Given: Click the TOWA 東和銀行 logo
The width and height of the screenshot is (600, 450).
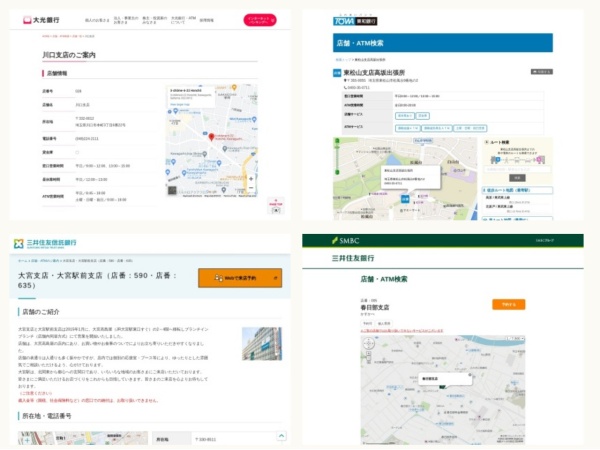Looking at the screenshot, I should [x=355, y=20].
